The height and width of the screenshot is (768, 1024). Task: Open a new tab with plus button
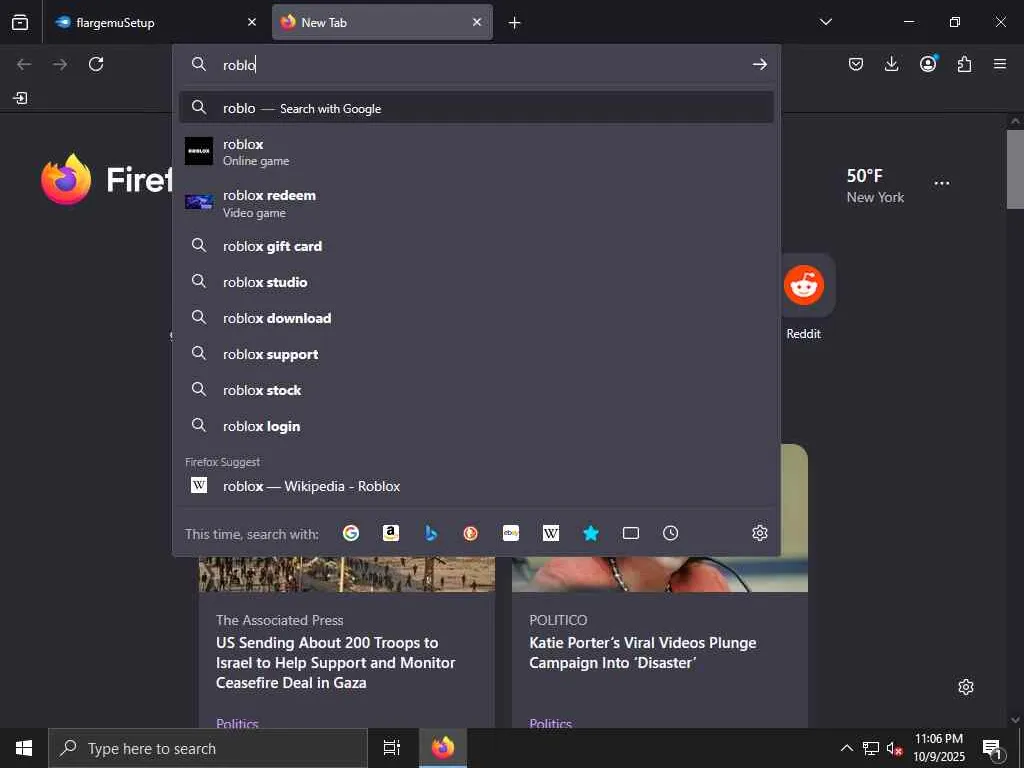(515, 23)
